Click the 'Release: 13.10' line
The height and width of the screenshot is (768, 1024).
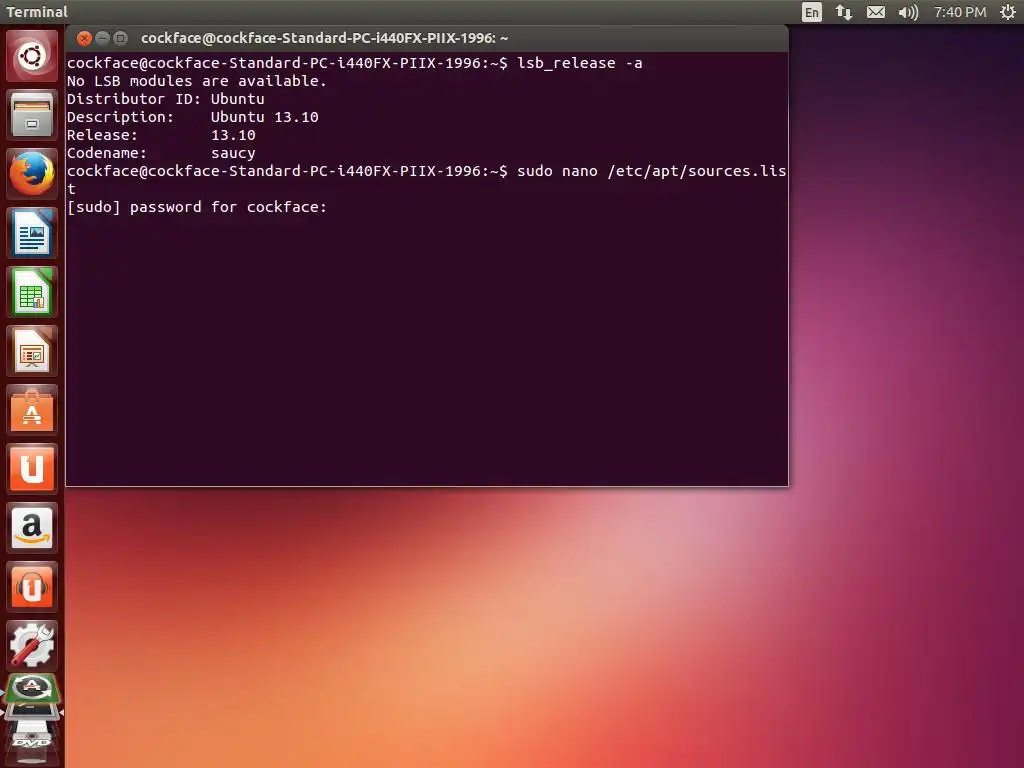161,135
